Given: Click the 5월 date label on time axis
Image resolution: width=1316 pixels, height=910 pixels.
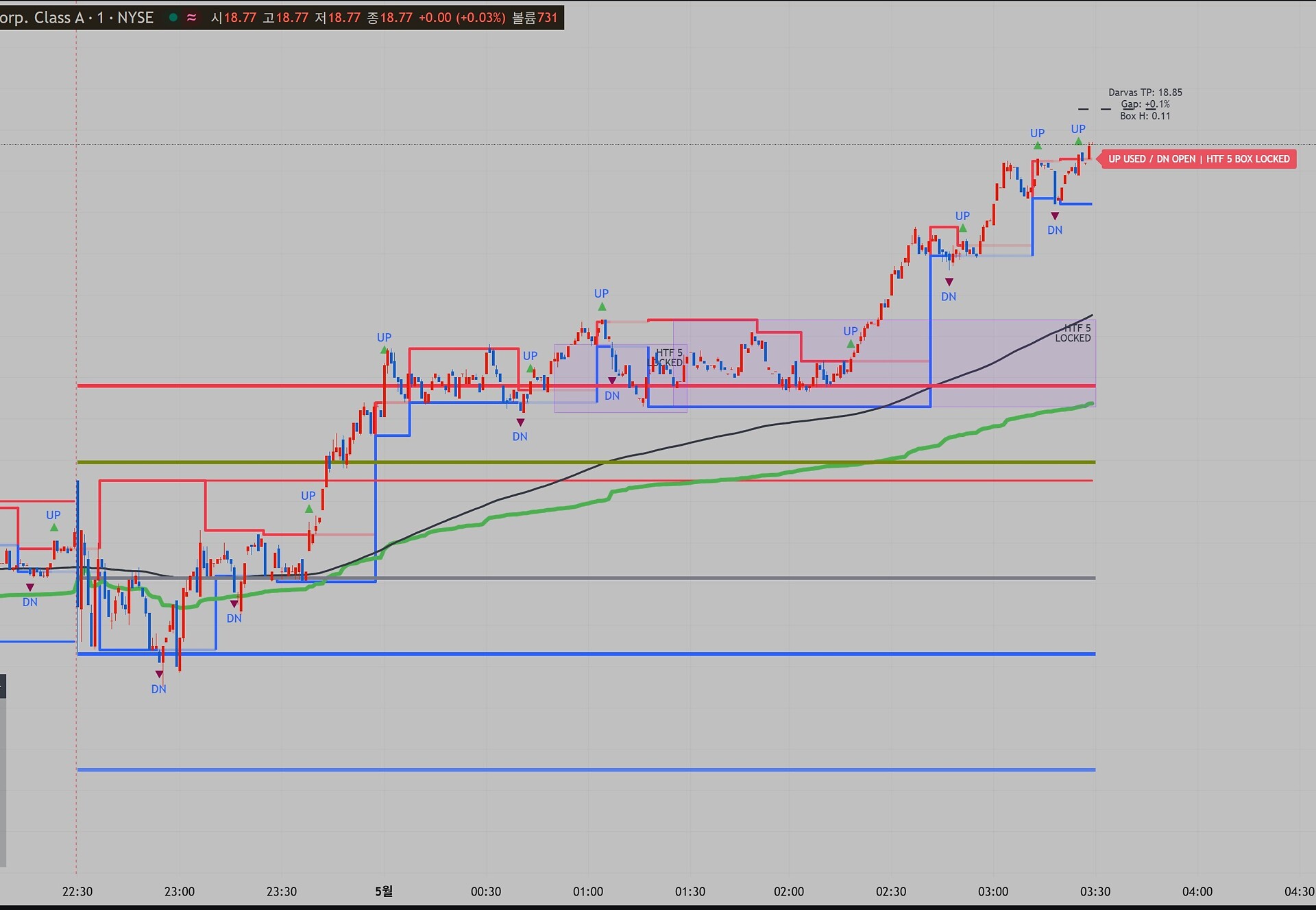Looking at the screenshot, I should (384, 891).
